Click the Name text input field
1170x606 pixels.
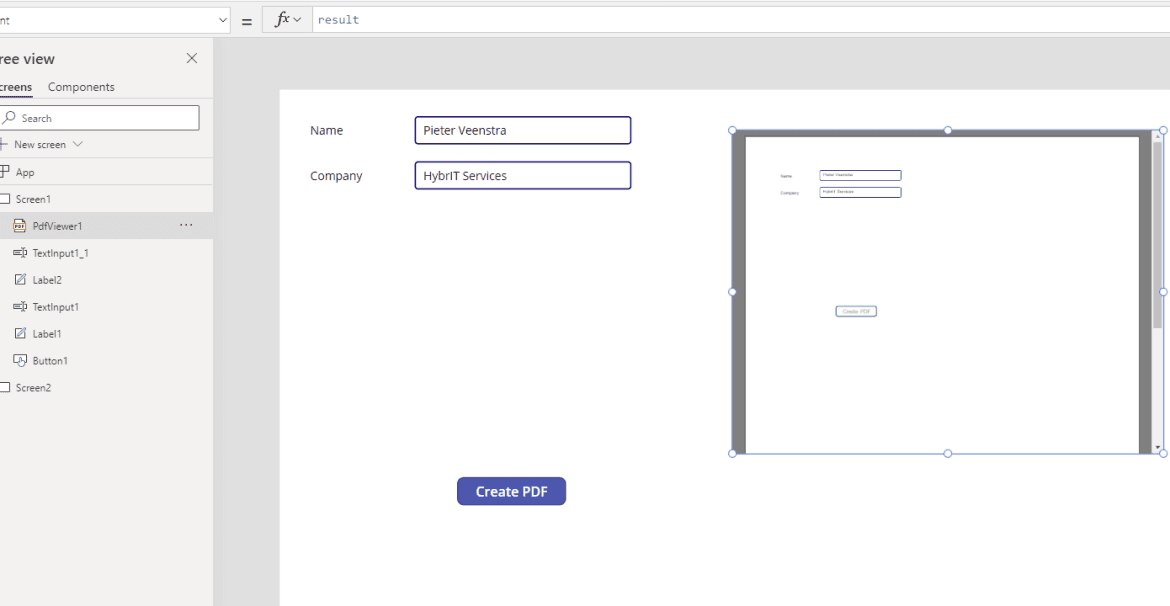point(523,130)
